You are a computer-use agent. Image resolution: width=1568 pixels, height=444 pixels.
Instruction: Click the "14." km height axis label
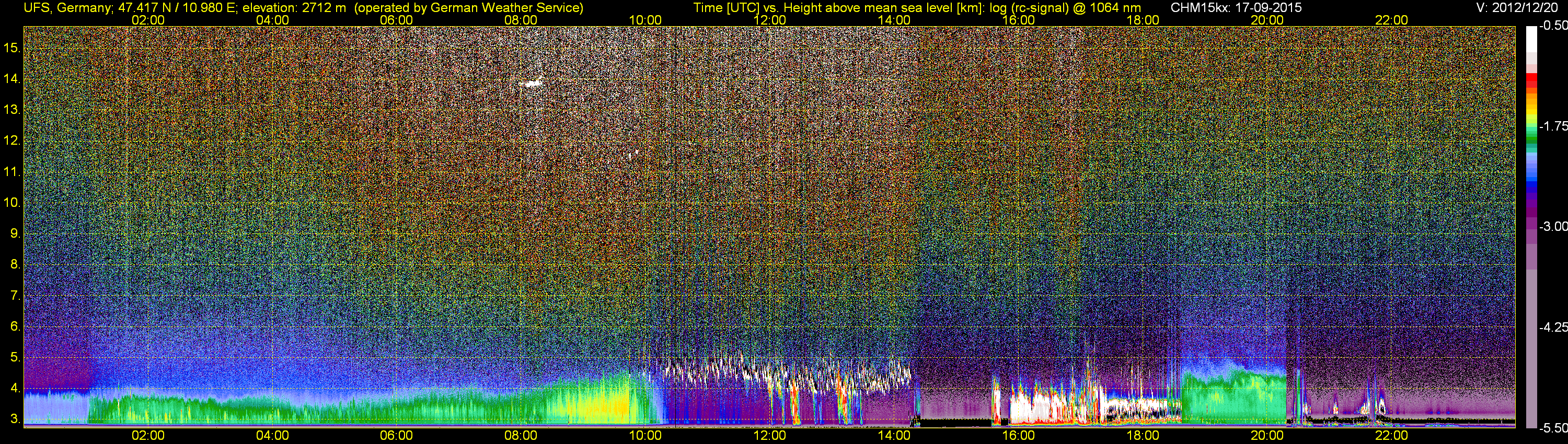click(x=13, y=79)
